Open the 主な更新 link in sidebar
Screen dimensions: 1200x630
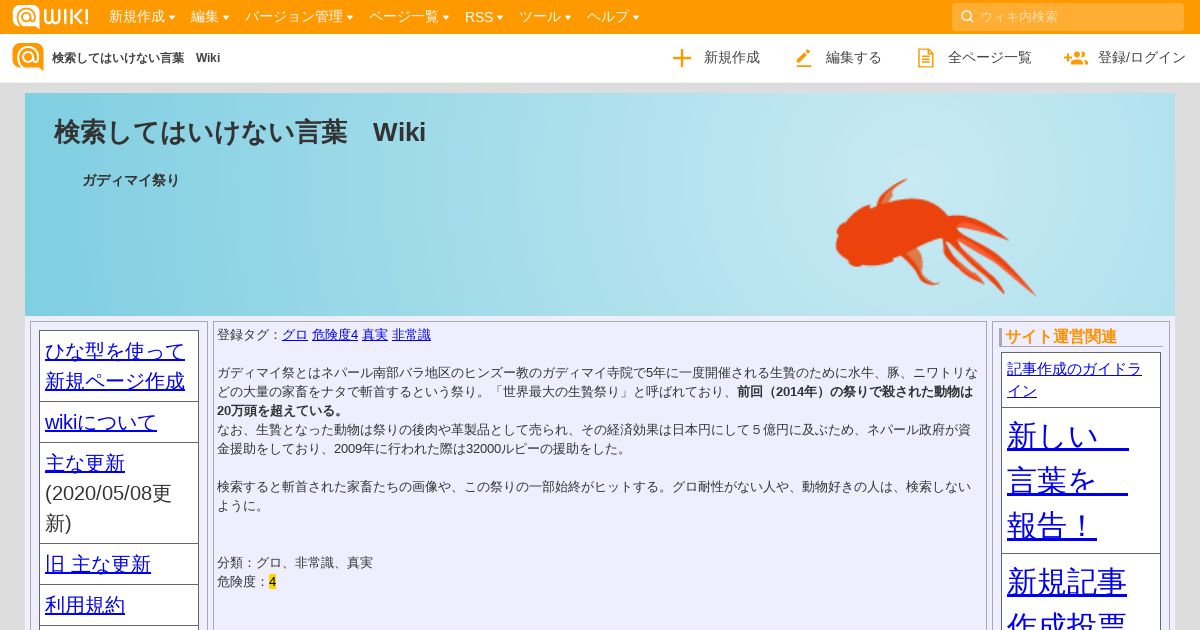[x=85, y=463]
